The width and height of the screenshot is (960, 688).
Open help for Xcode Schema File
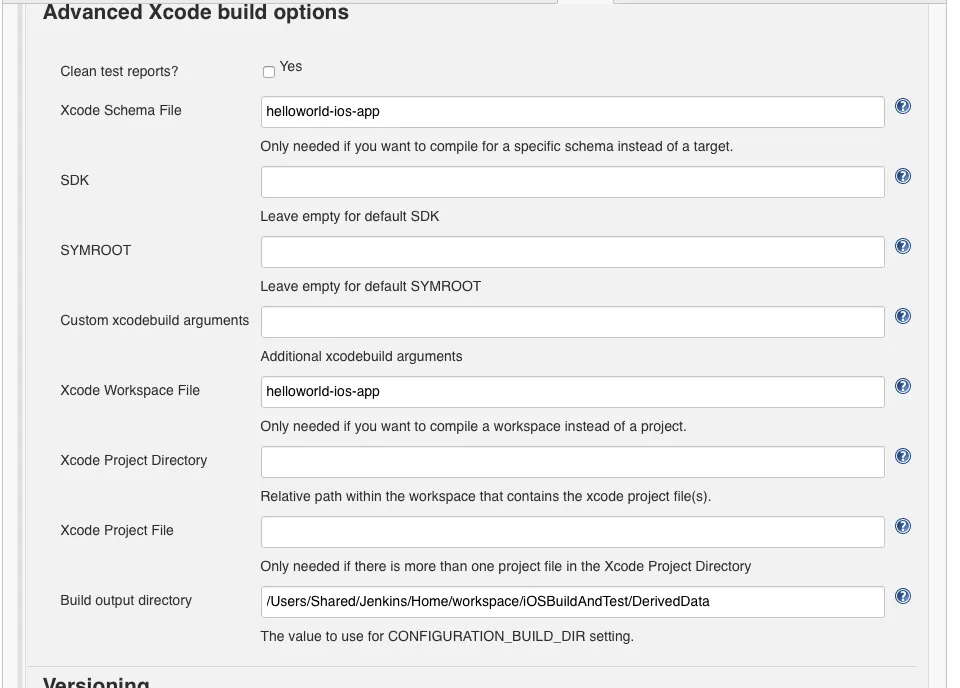coord(902,106)
